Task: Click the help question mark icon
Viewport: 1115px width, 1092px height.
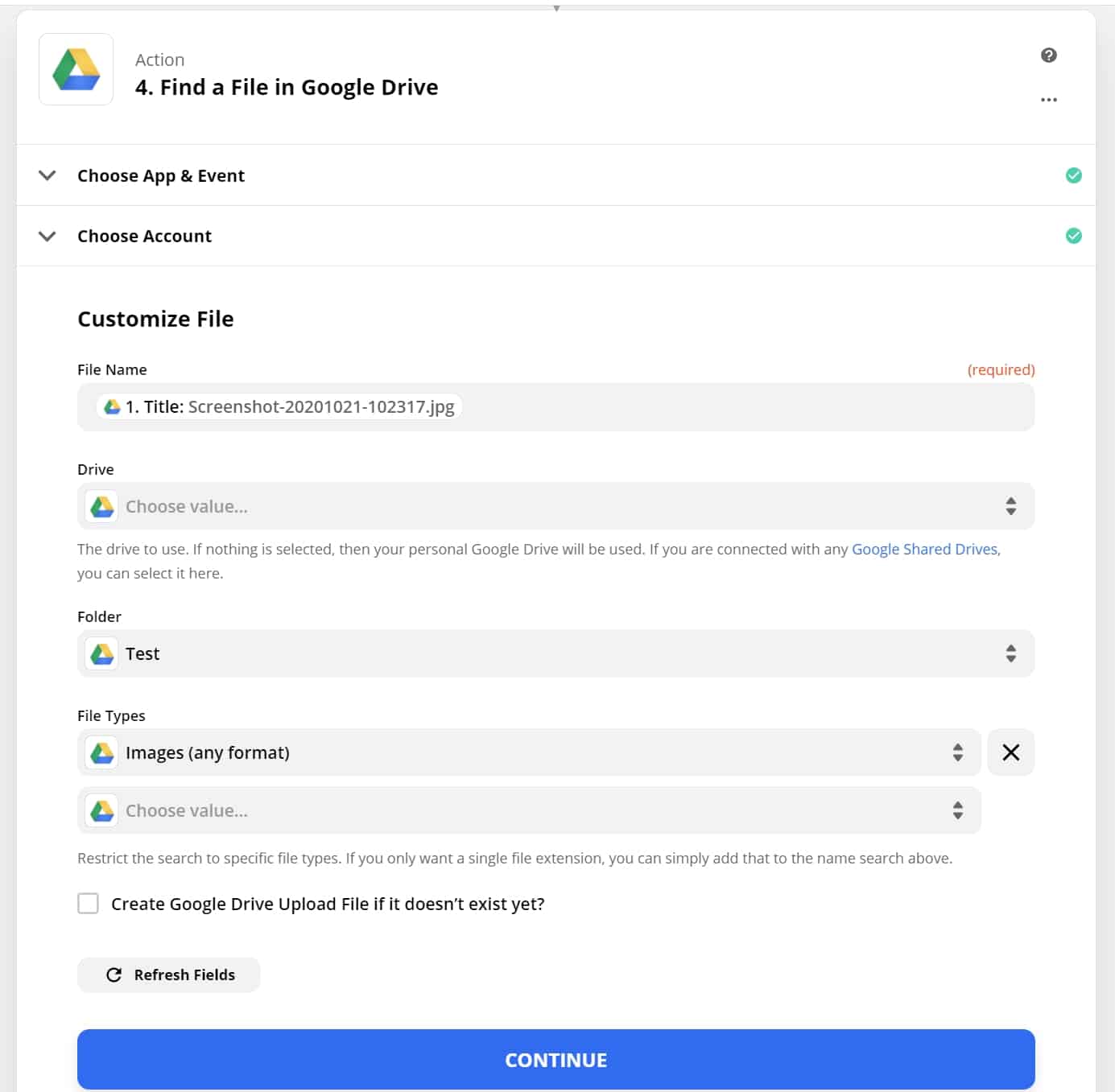Action: 1048,56
